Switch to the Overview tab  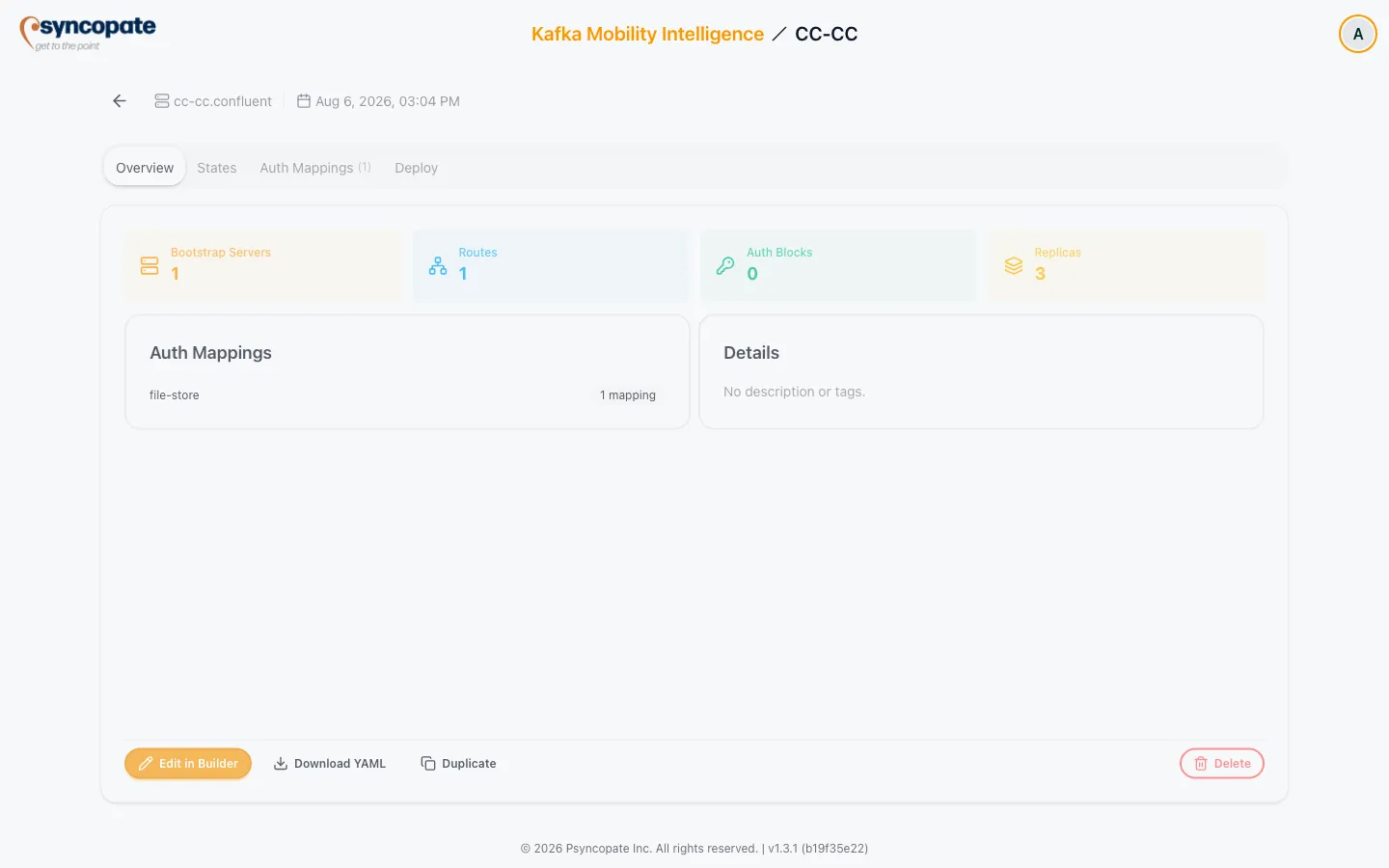145,167
